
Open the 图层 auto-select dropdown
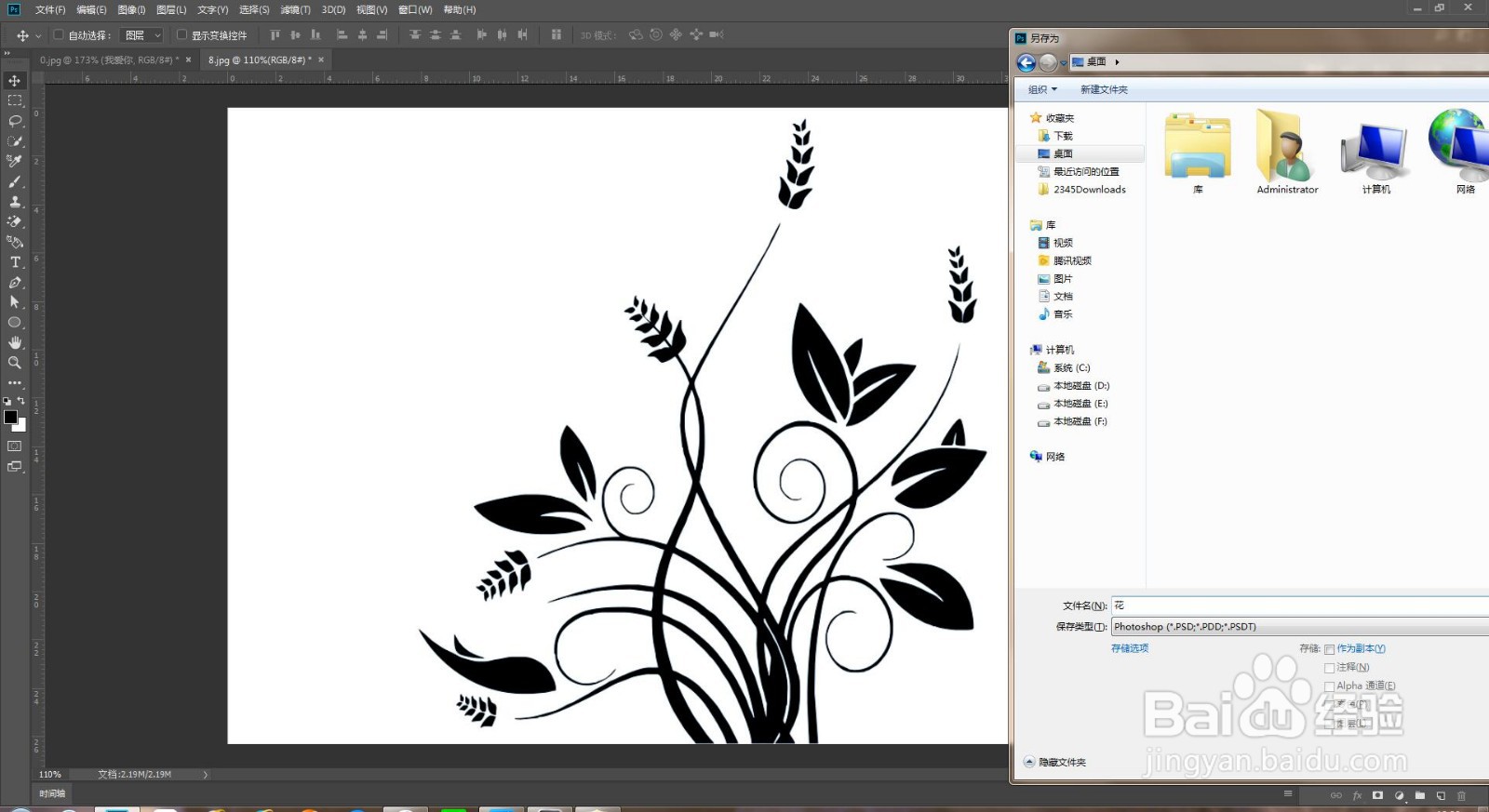[143, 35]
